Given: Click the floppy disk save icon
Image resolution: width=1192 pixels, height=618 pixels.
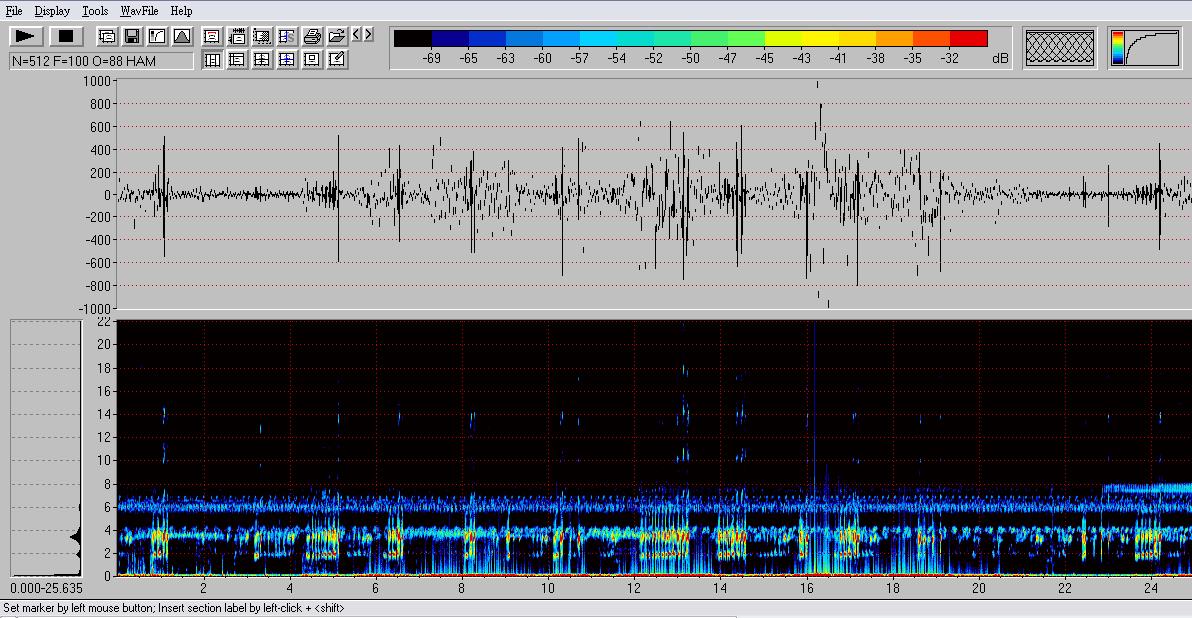Looking at the screenshot, I should tap(131, 37).
